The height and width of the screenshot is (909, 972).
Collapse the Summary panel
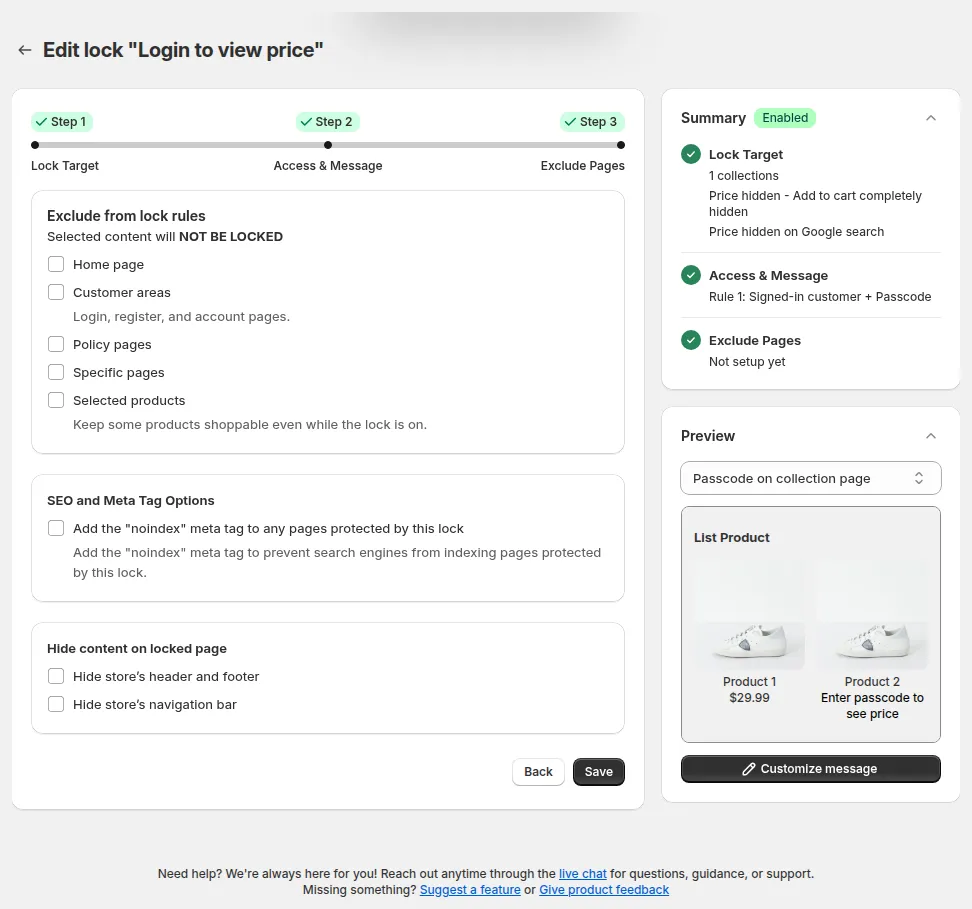(930, 118)
